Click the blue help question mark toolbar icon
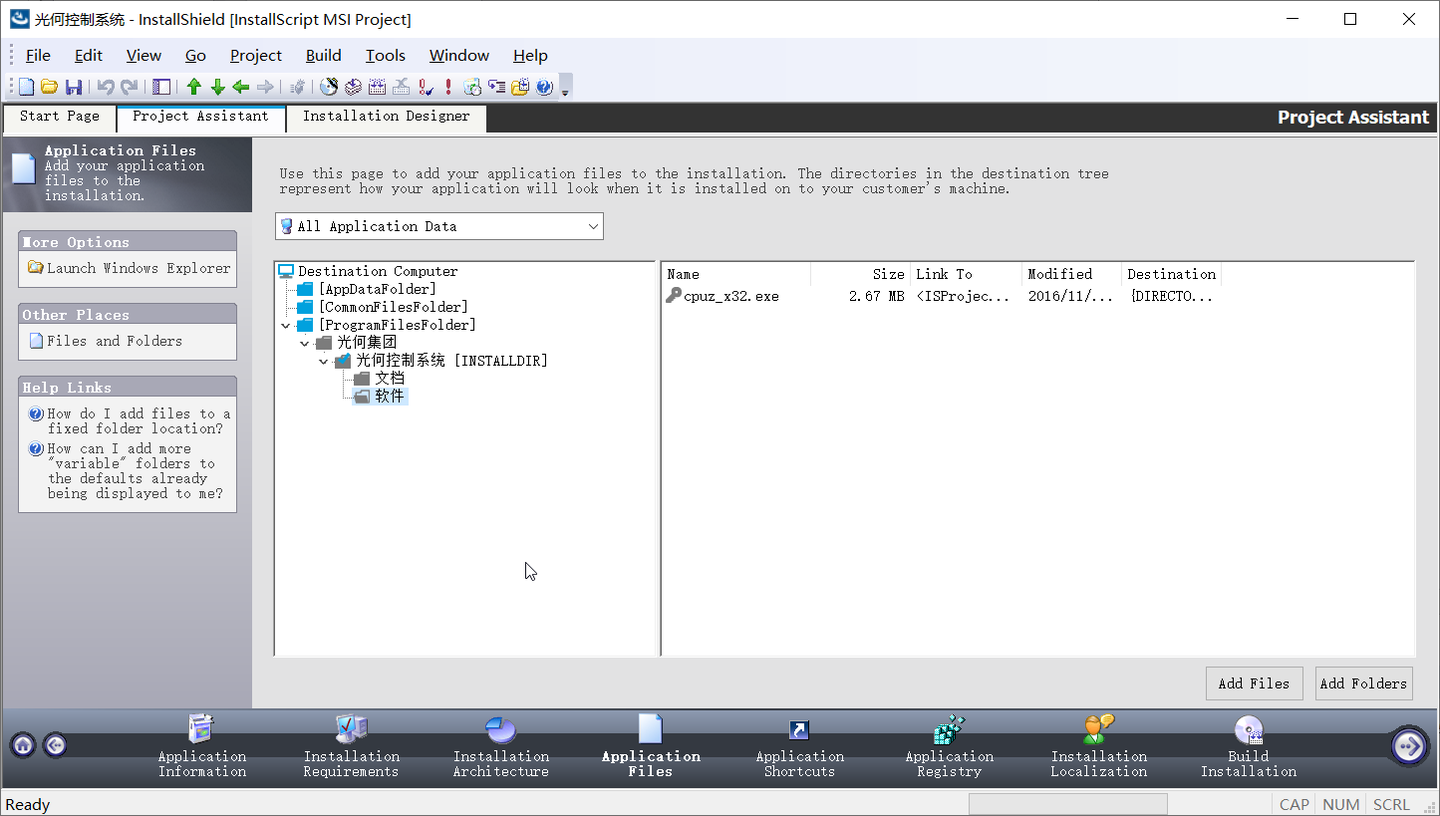Viewport: 1440px width, 816px height. 544,87
